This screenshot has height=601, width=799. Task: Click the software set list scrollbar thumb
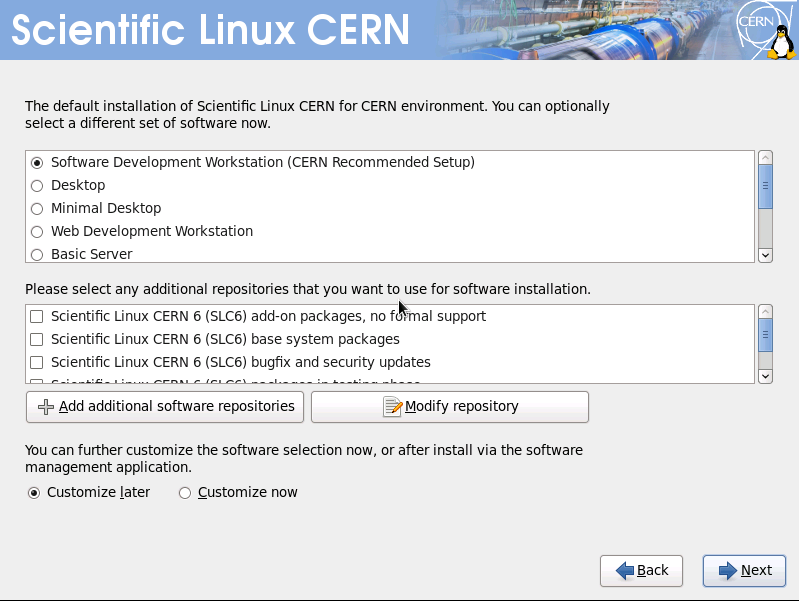[x=765, y=187]
